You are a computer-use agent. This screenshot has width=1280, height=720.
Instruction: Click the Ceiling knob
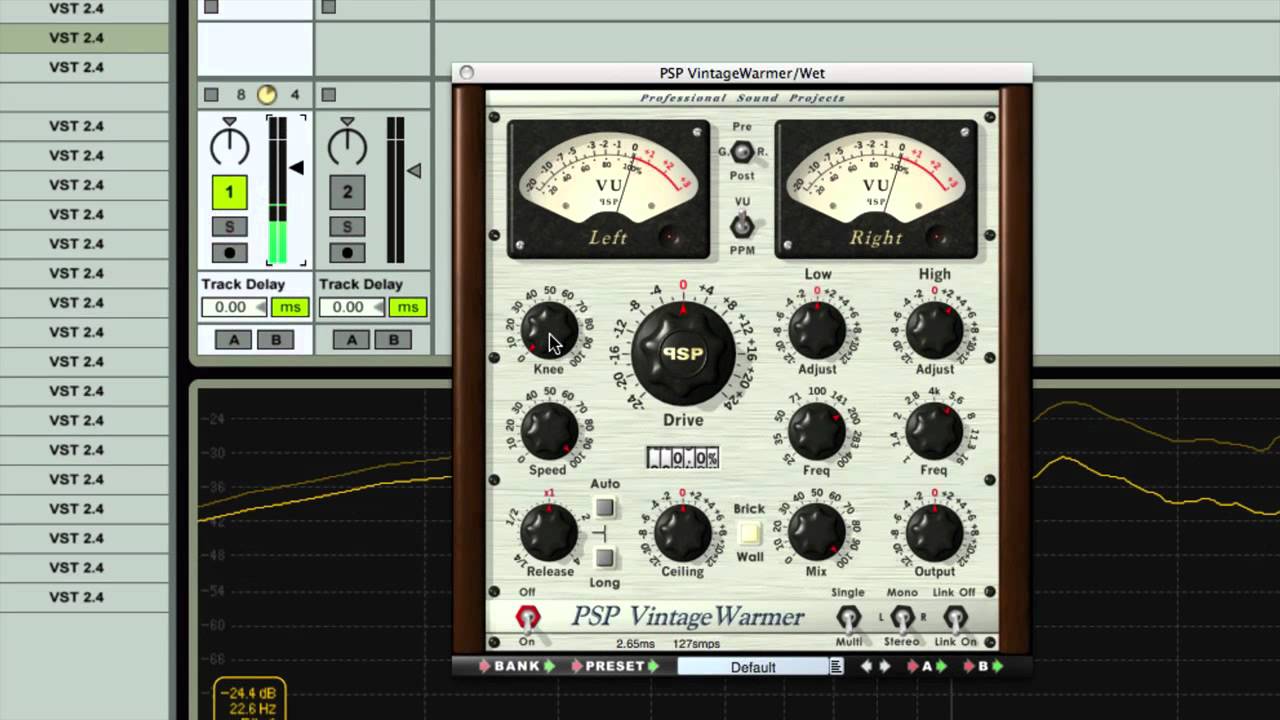[x=682, y=533]
